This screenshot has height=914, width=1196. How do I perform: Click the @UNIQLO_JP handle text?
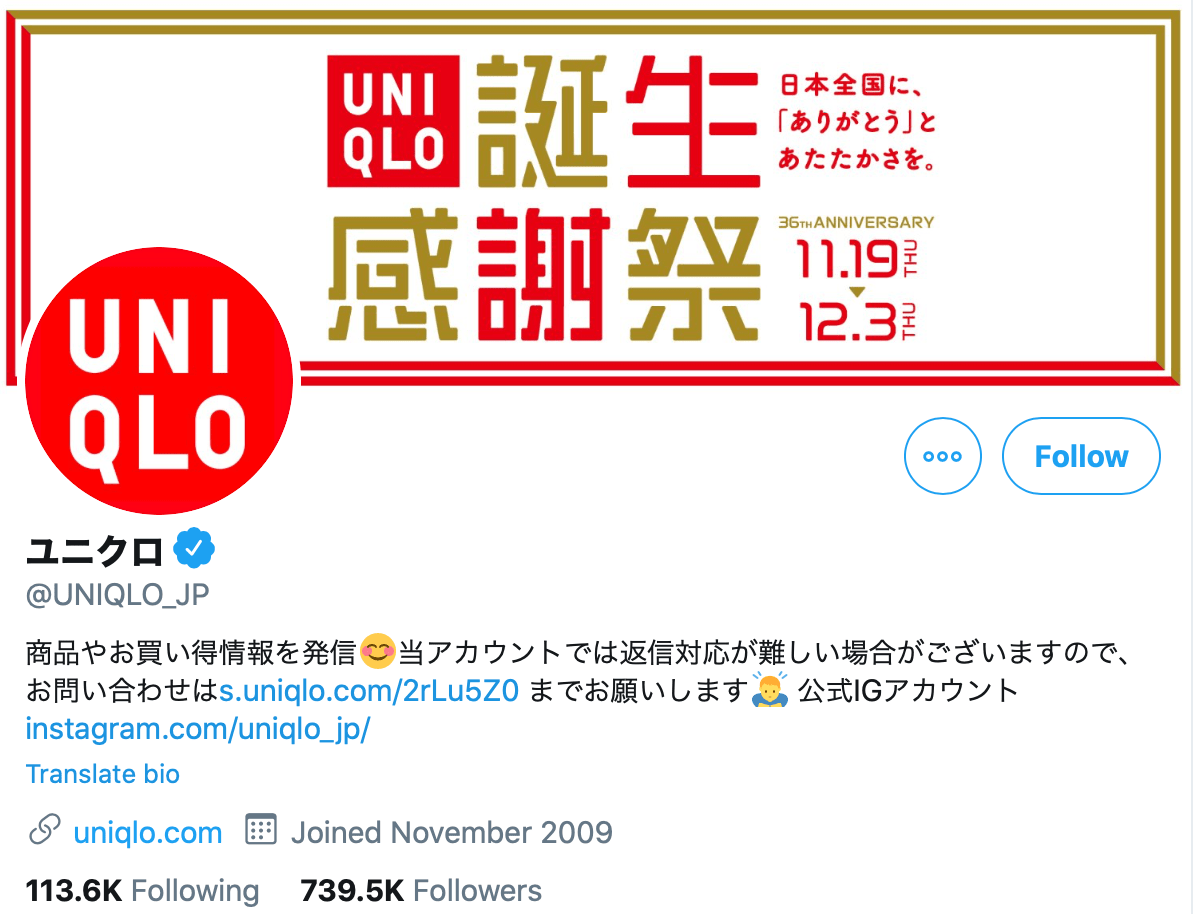(117, 594)
